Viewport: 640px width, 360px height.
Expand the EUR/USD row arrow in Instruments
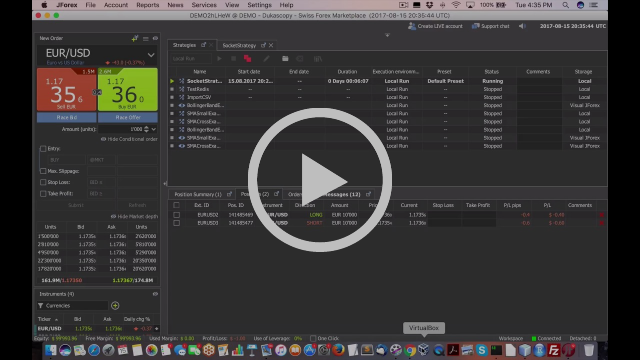[x=157, y=329]
